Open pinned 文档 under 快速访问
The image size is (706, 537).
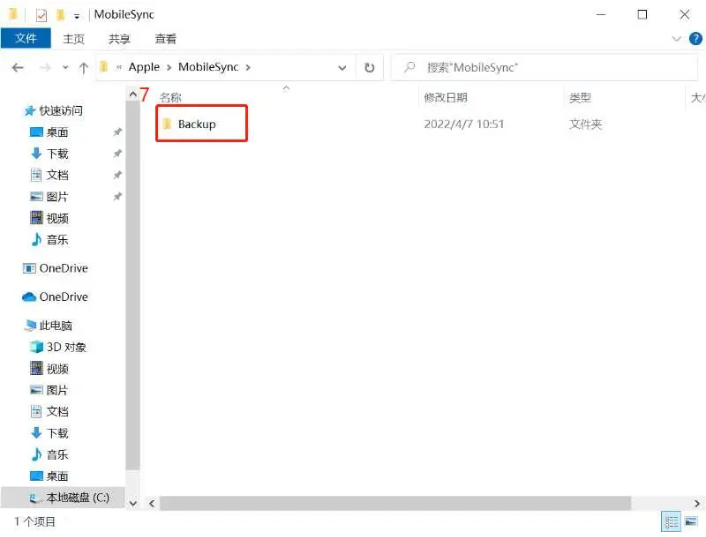click(50, 175)
